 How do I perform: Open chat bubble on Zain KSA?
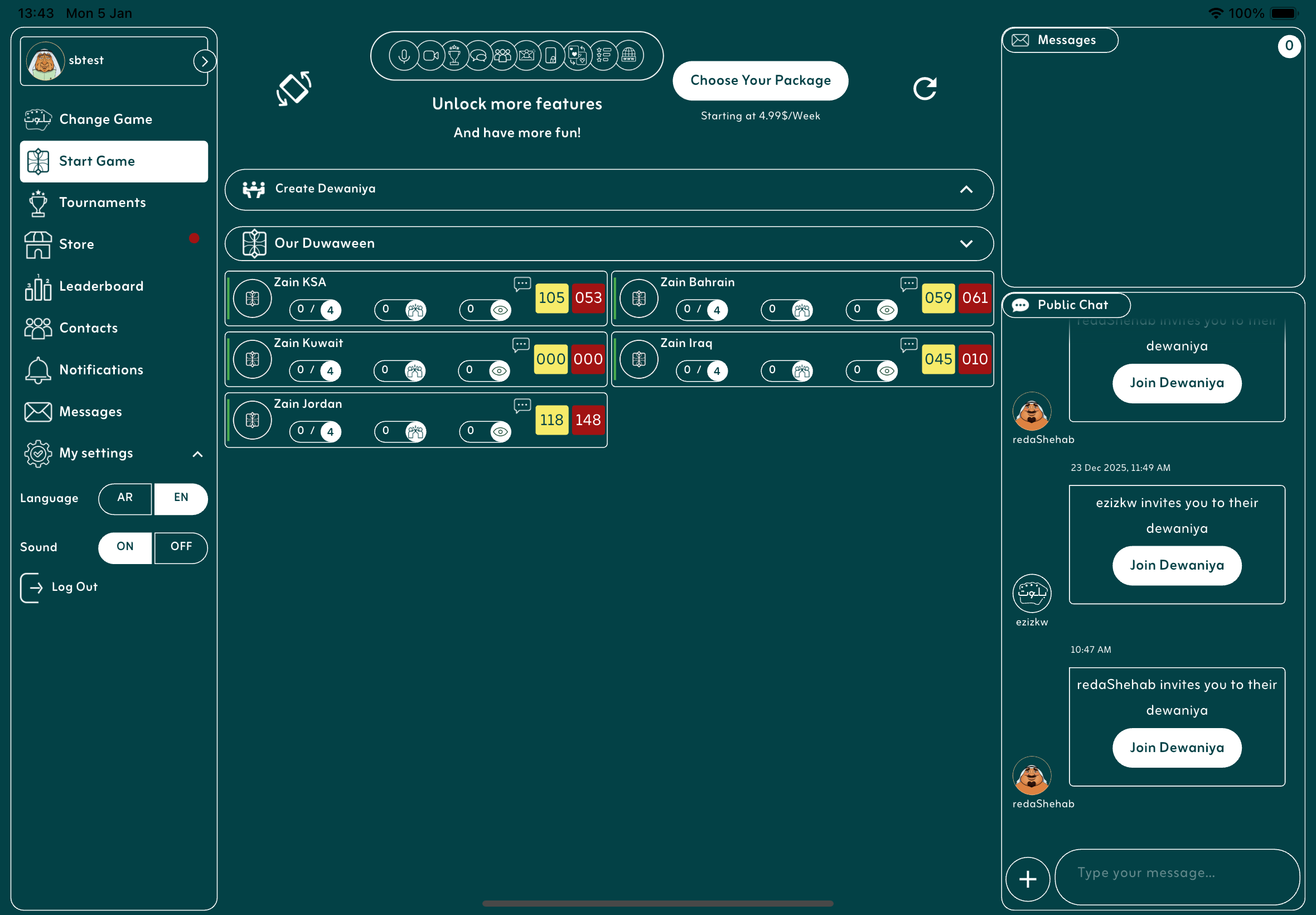tap(522, 284)
